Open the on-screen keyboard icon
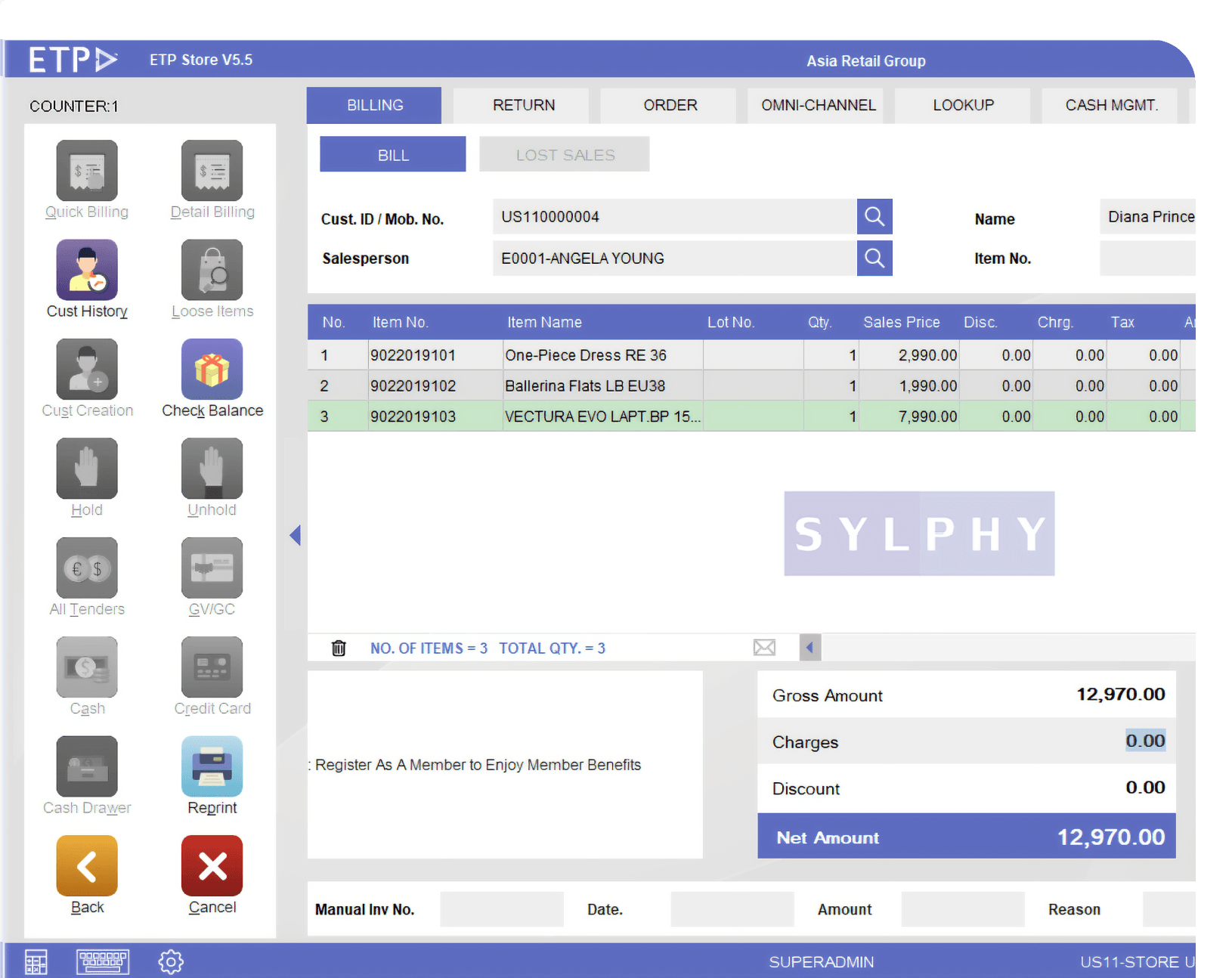The width and height of the screenshot is (1232, 978). click(x=103, y=962)
